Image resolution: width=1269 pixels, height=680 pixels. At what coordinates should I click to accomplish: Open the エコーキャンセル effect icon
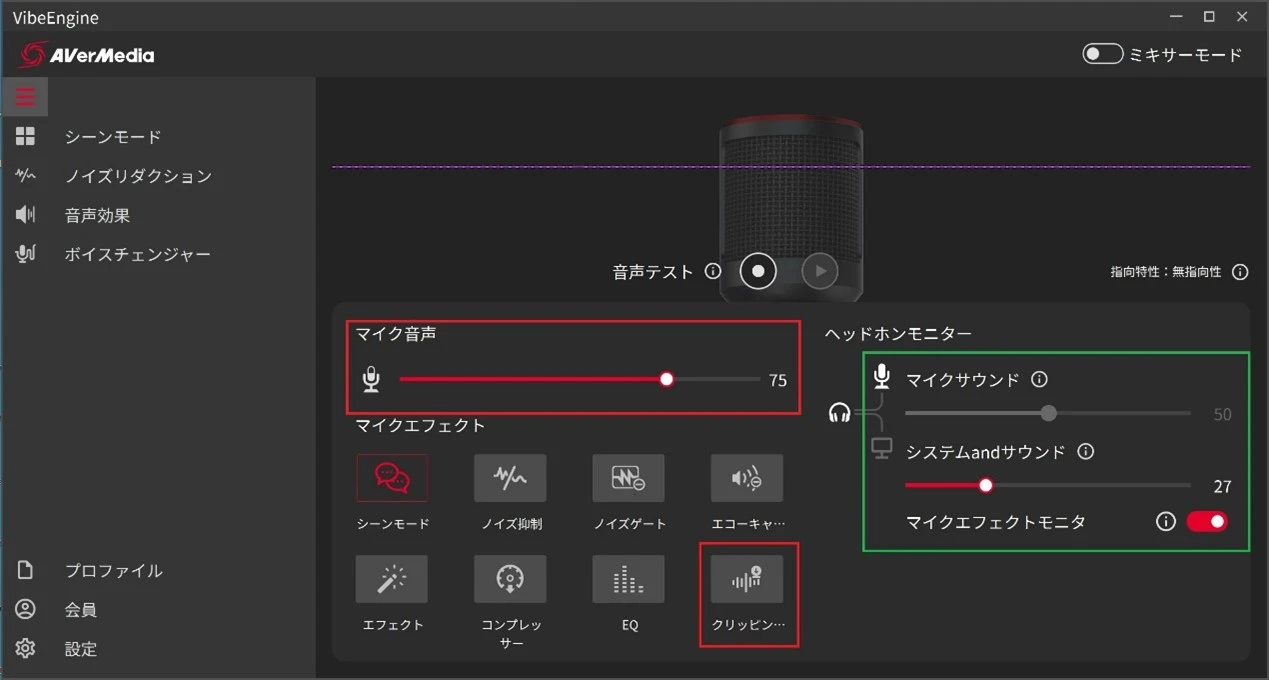point(746,478)
